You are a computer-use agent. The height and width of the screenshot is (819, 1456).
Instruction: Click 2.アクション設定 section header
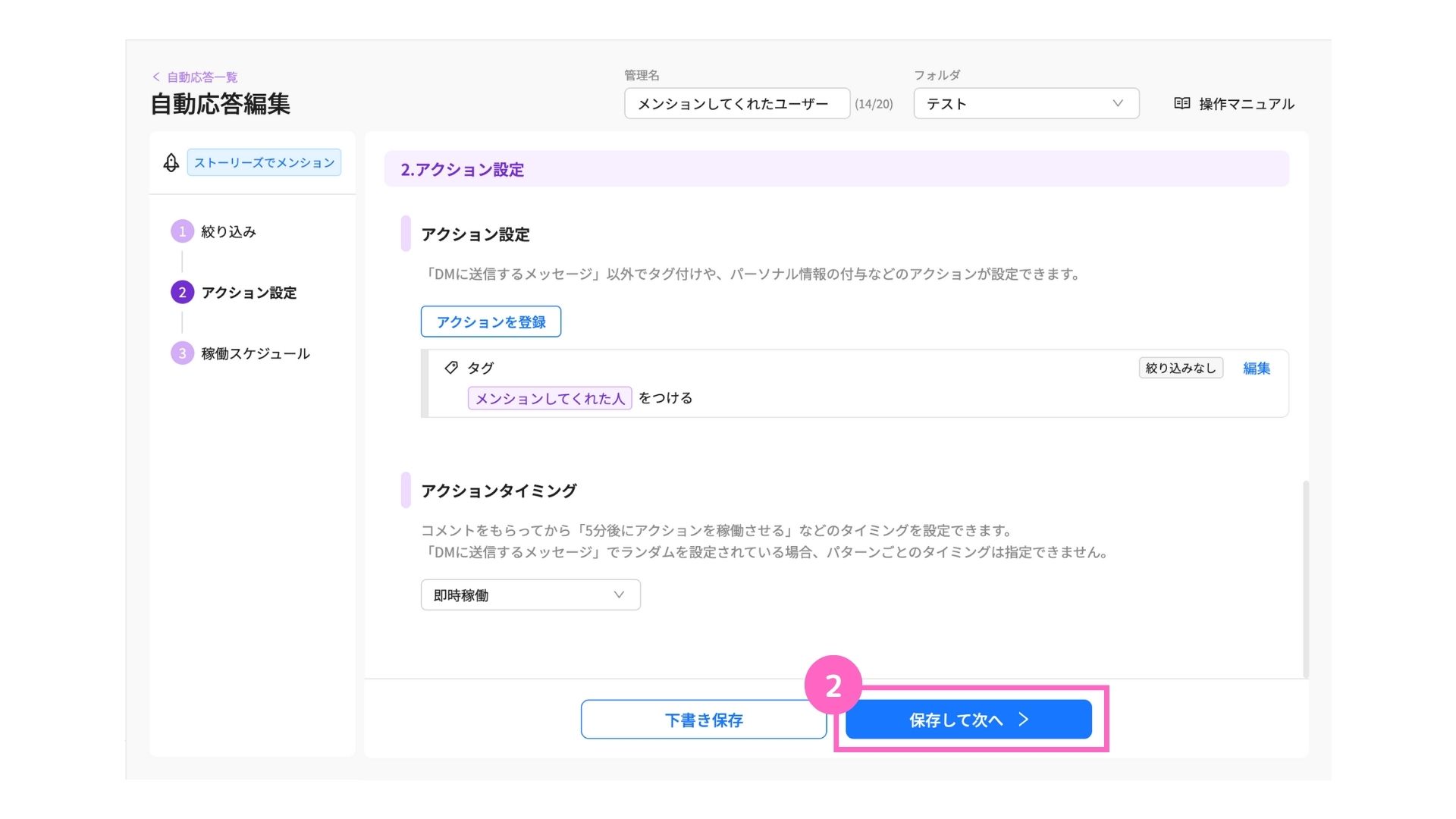(836, 169)
